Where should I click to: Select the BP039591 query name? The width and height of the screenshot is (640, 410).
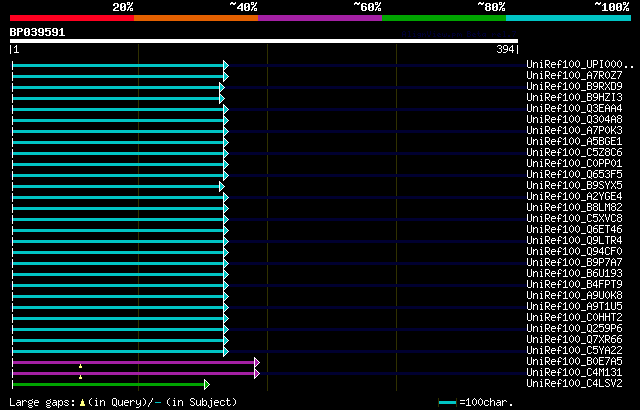[37, 32]
